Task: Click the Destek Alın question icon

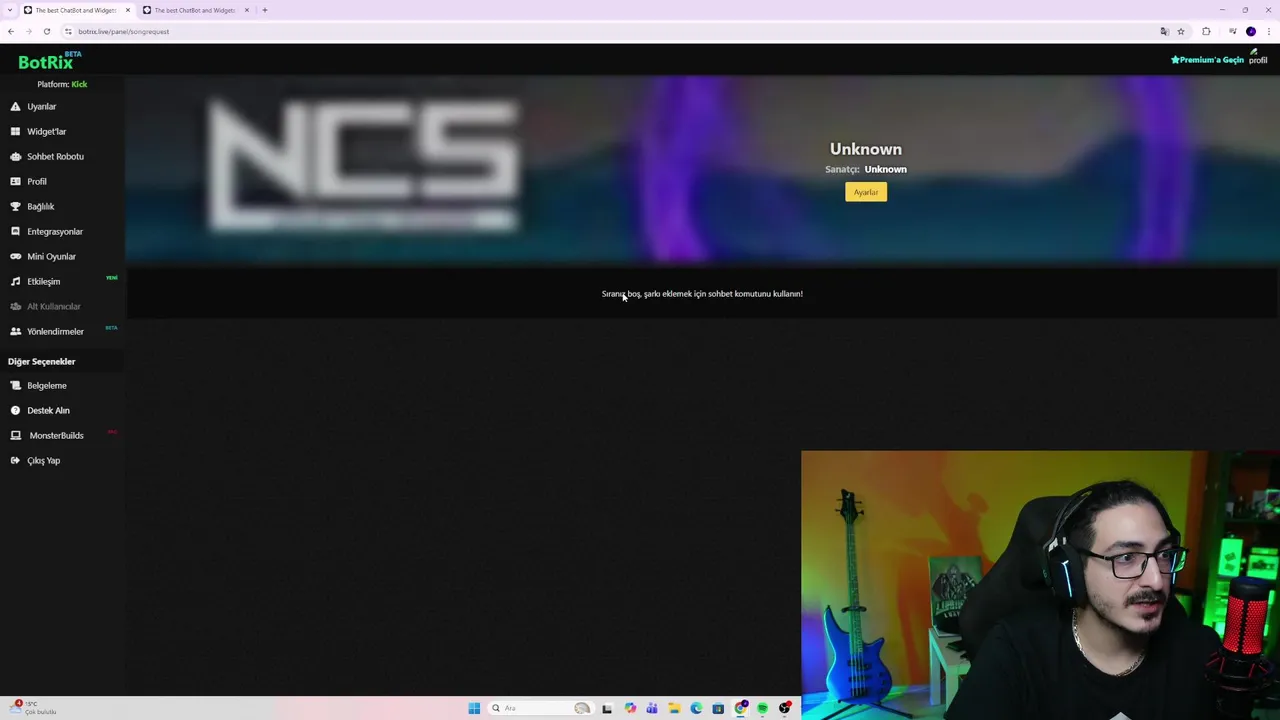Action: 15,410
